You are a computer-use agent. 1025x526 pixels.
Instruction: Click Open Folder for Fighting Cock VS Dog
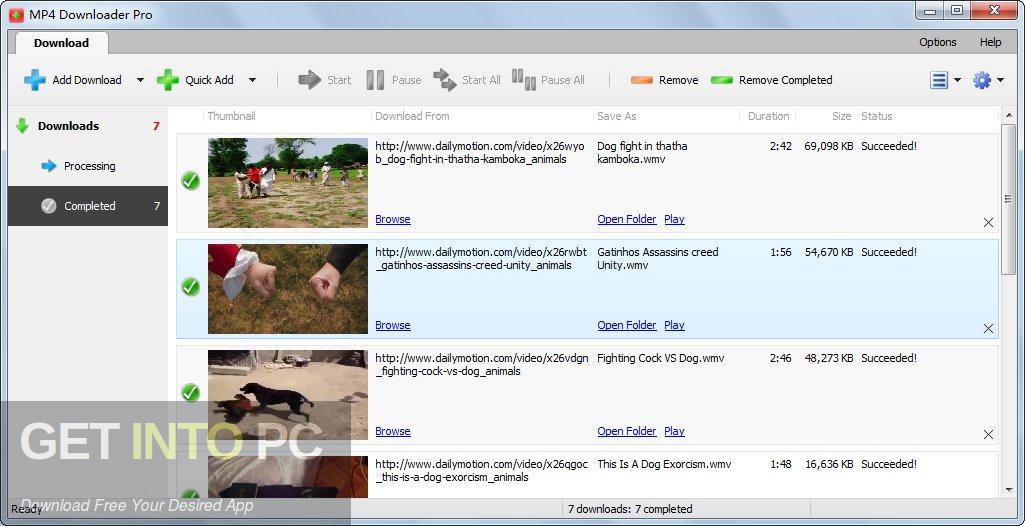(x=627, y=431)
